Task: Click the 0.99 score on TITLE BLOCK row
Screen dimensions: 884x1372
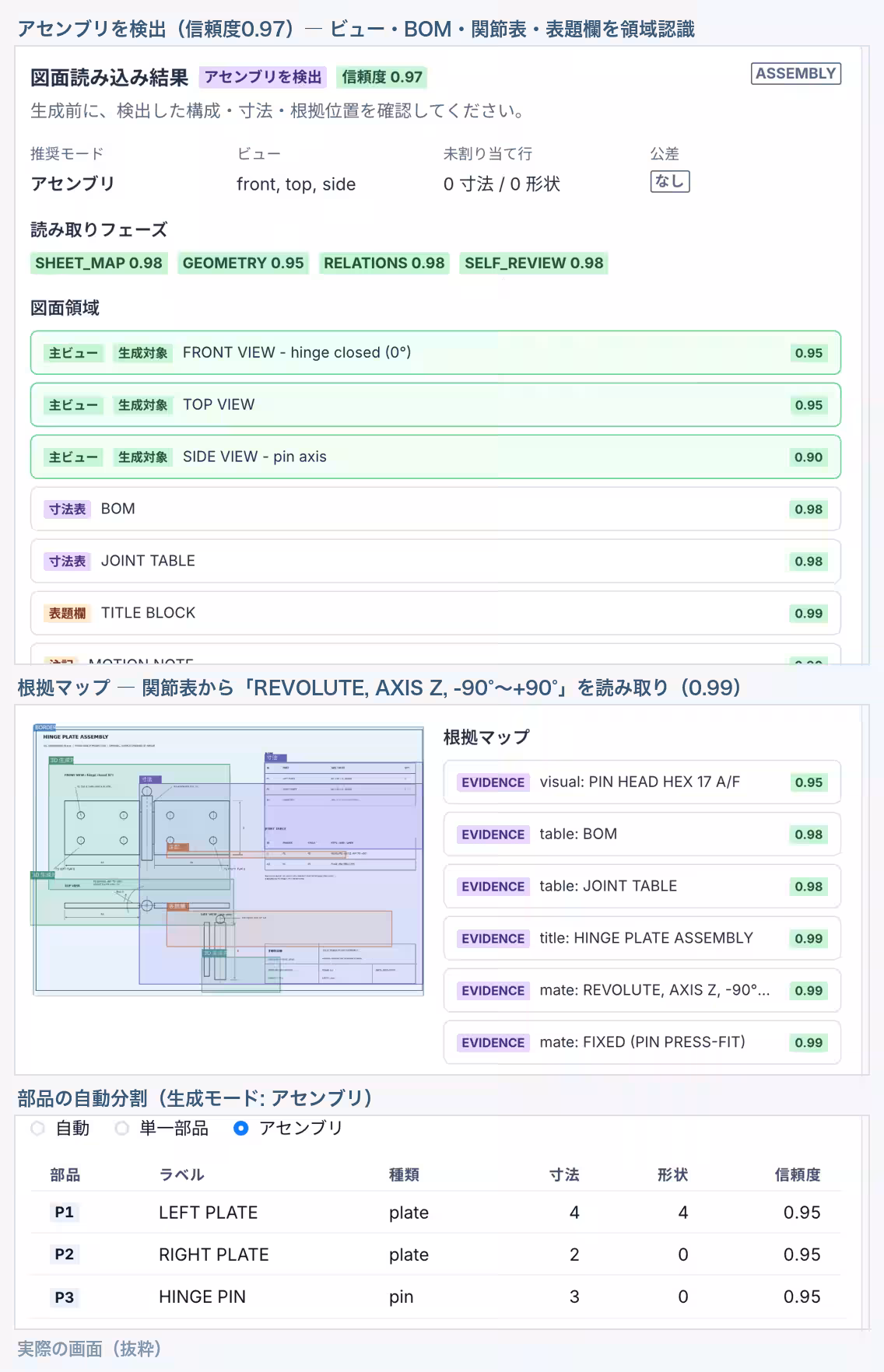Action: [x=809, y=614]
